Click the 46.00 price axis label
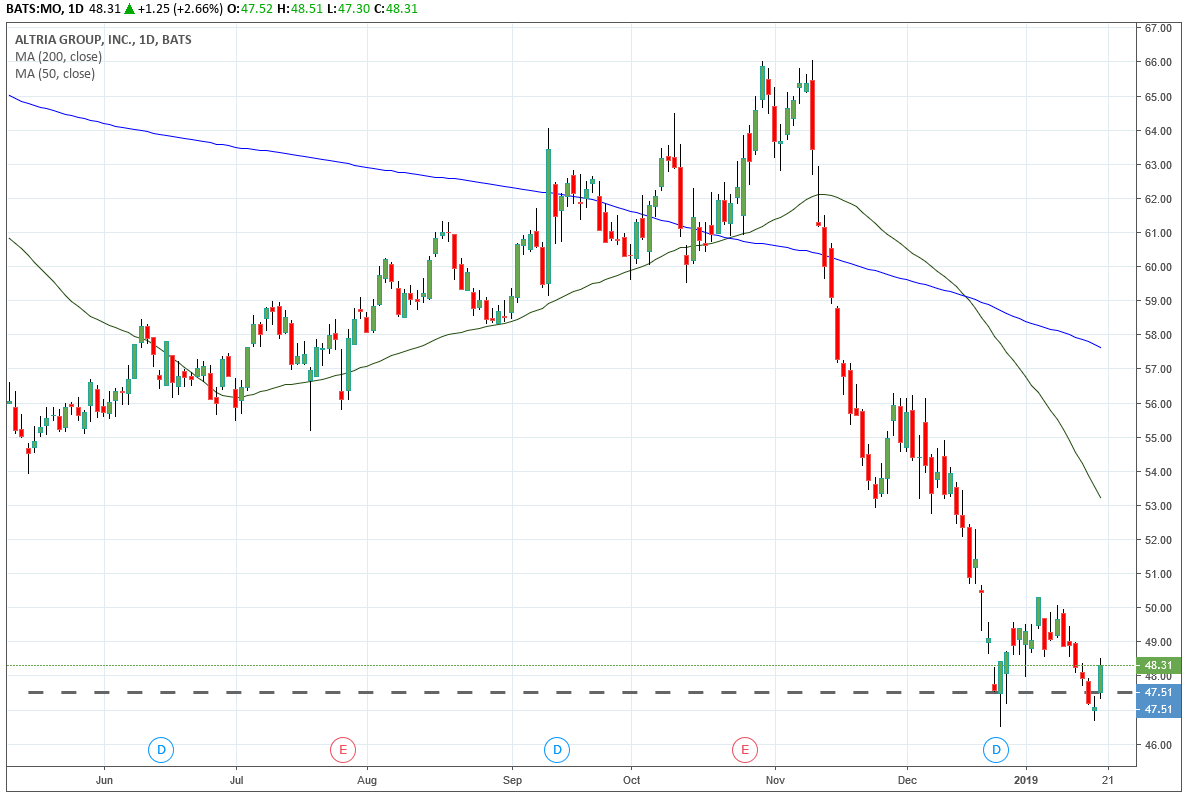 [1158, 746]
